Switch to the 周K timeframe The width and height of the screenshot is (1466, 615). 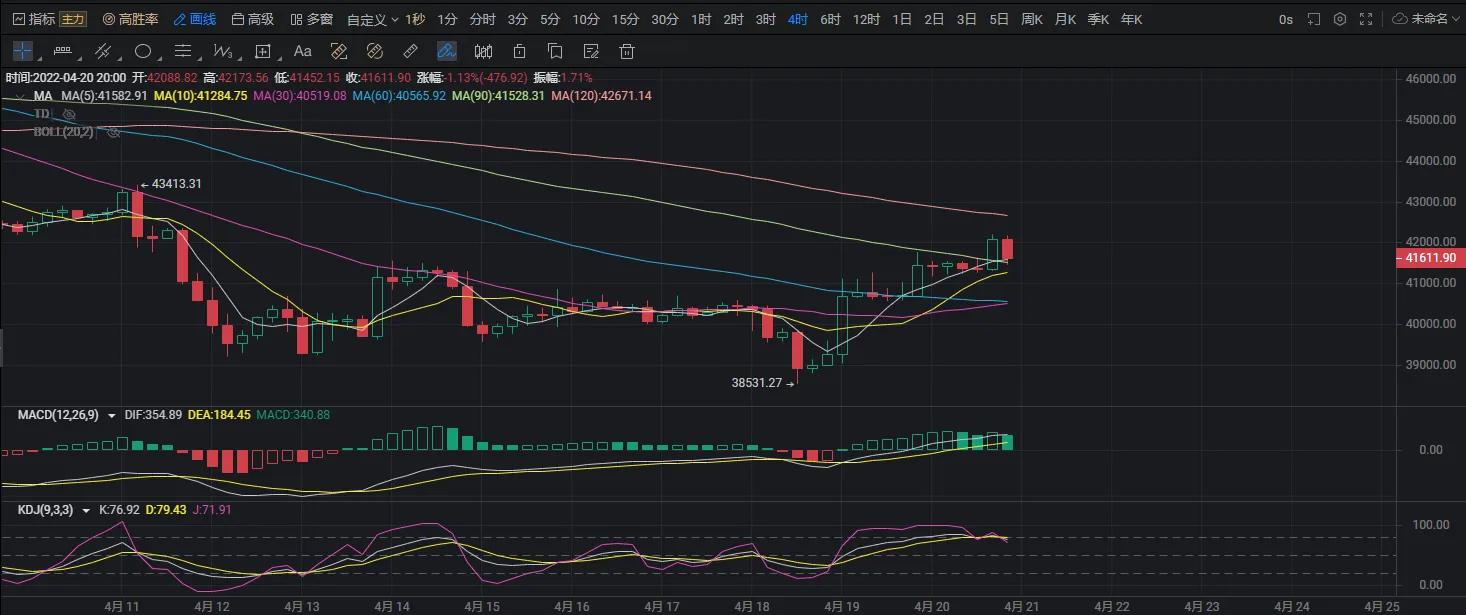click(x=1032, y=19)
